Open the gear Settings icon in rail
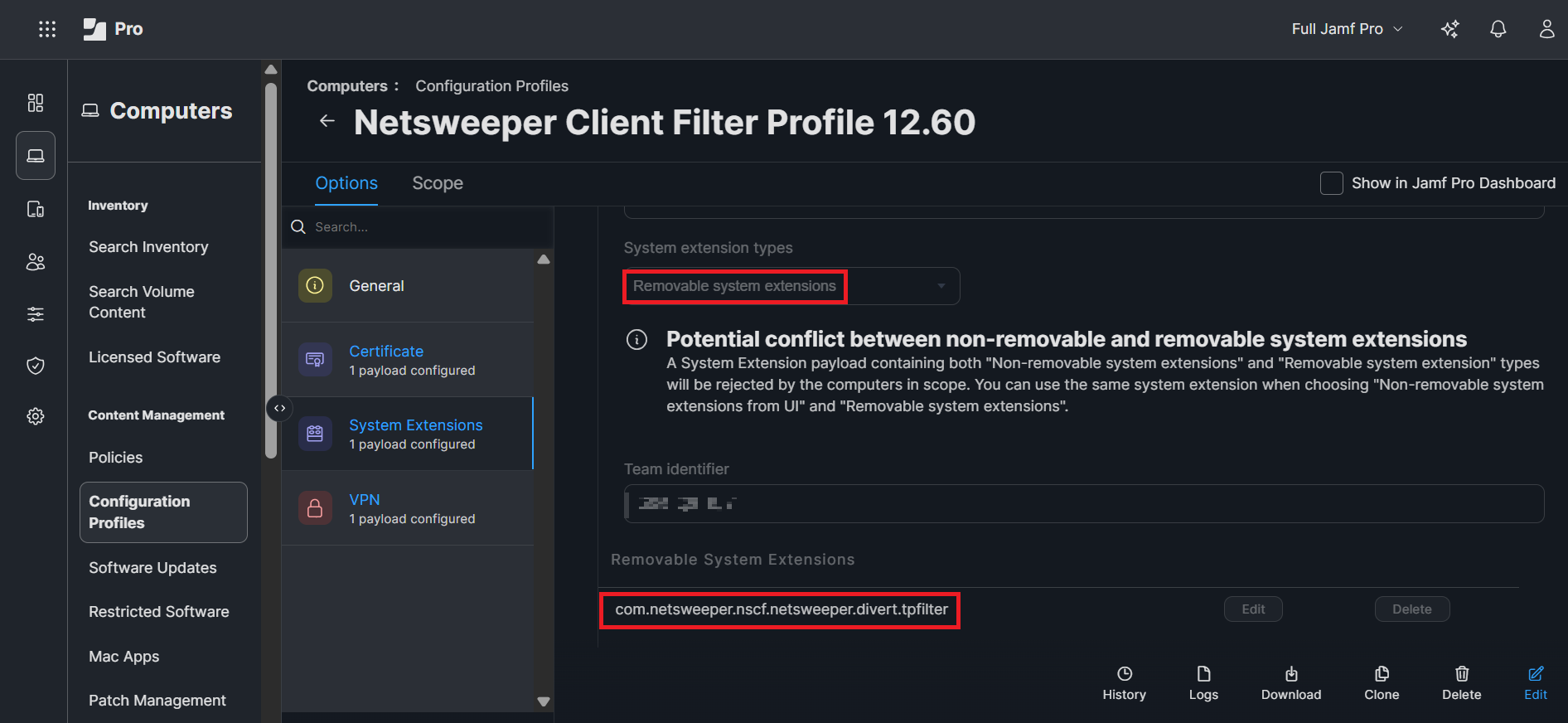The image size is (1568, 723). (36, 416)
